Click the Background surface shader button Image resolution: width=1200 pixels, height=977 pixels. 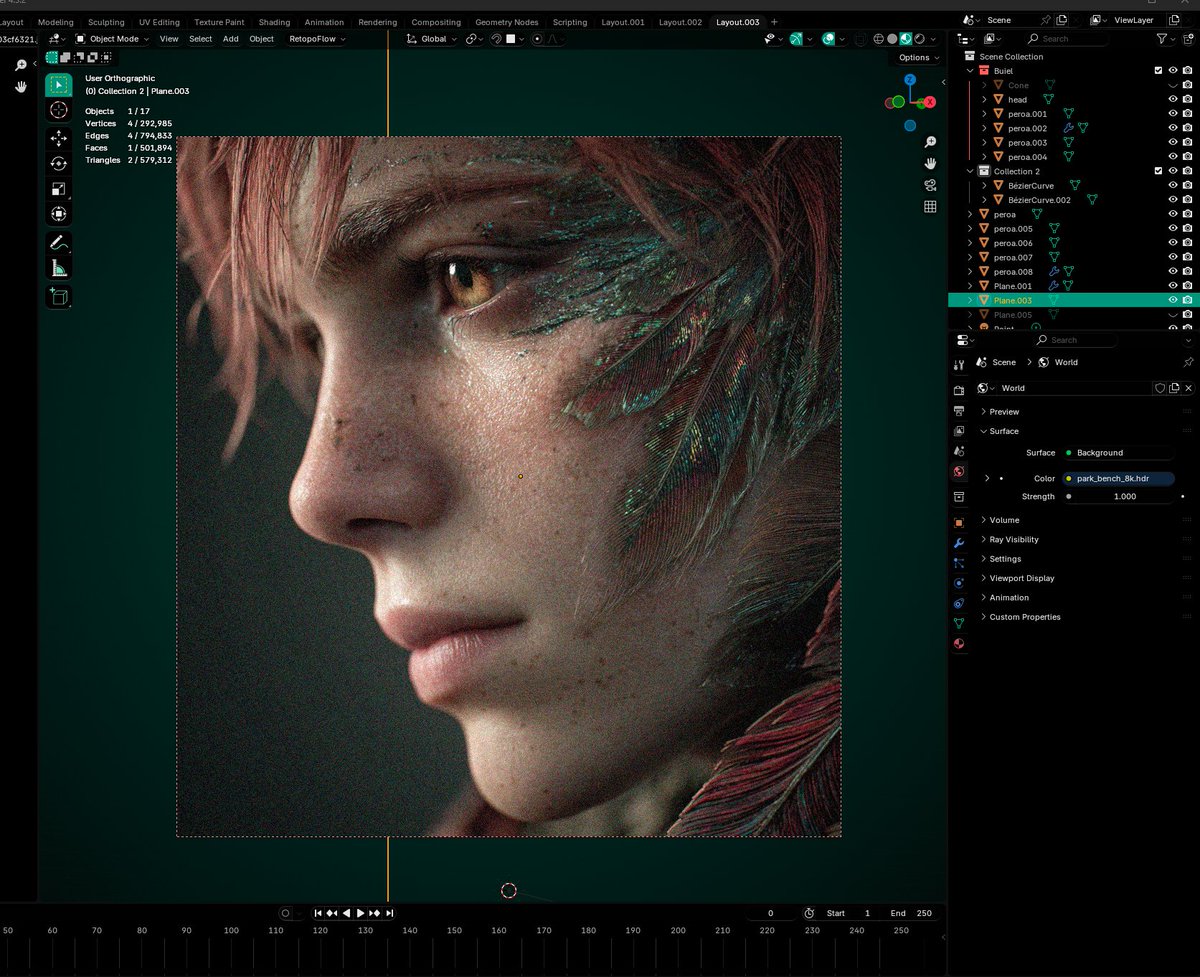[1118, 453]
